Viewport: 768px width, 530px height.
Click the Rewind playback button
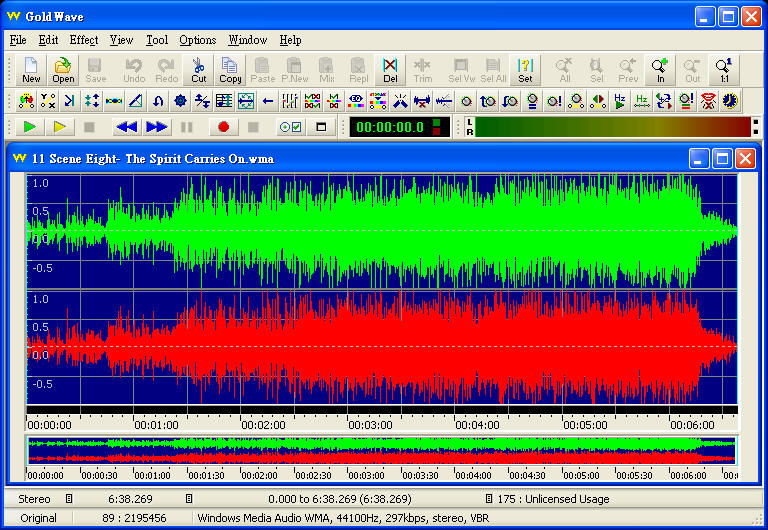126,127
